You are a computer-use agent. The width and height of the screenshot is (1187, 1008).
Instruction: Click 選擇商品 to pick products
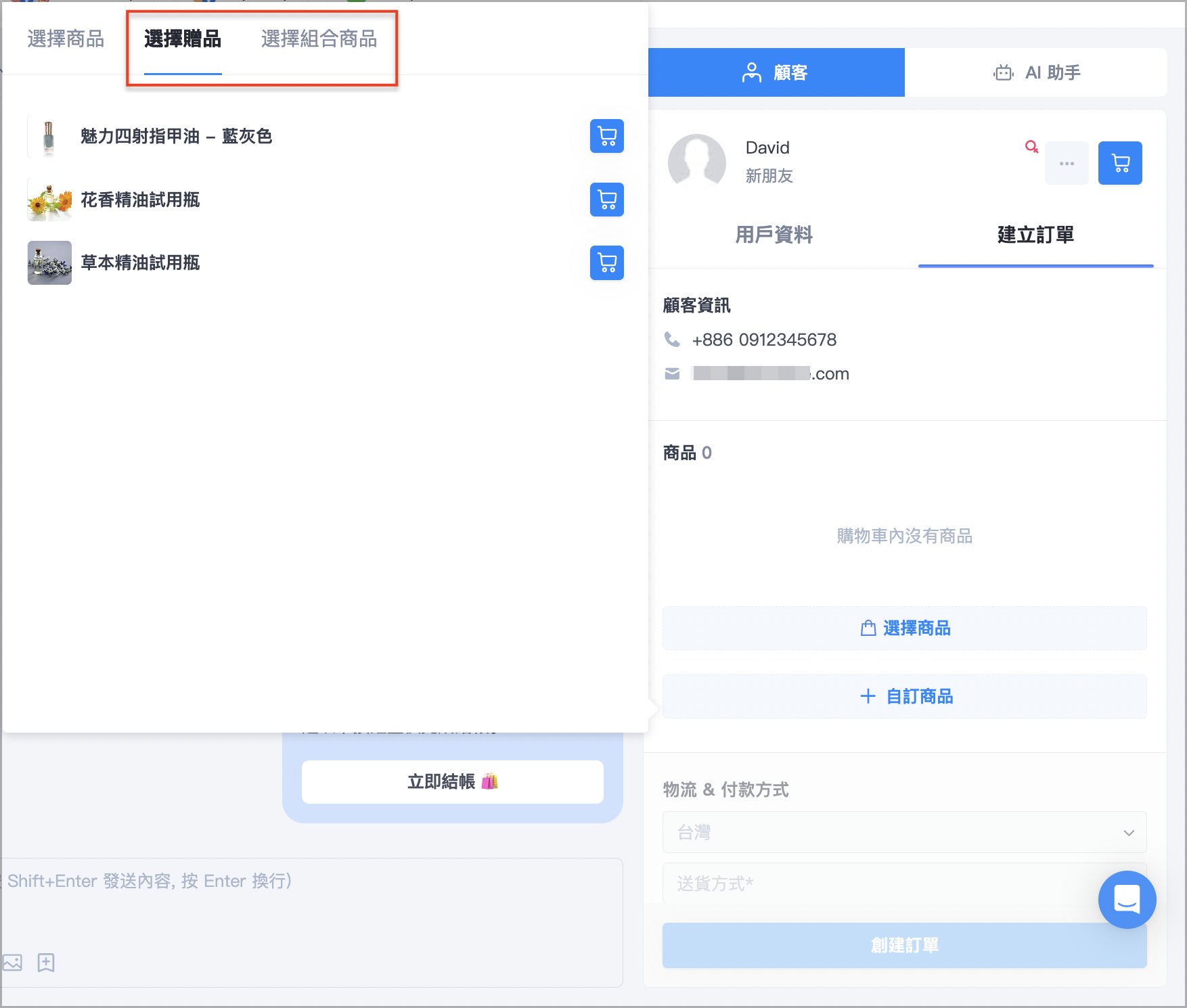tap(903, 628)
